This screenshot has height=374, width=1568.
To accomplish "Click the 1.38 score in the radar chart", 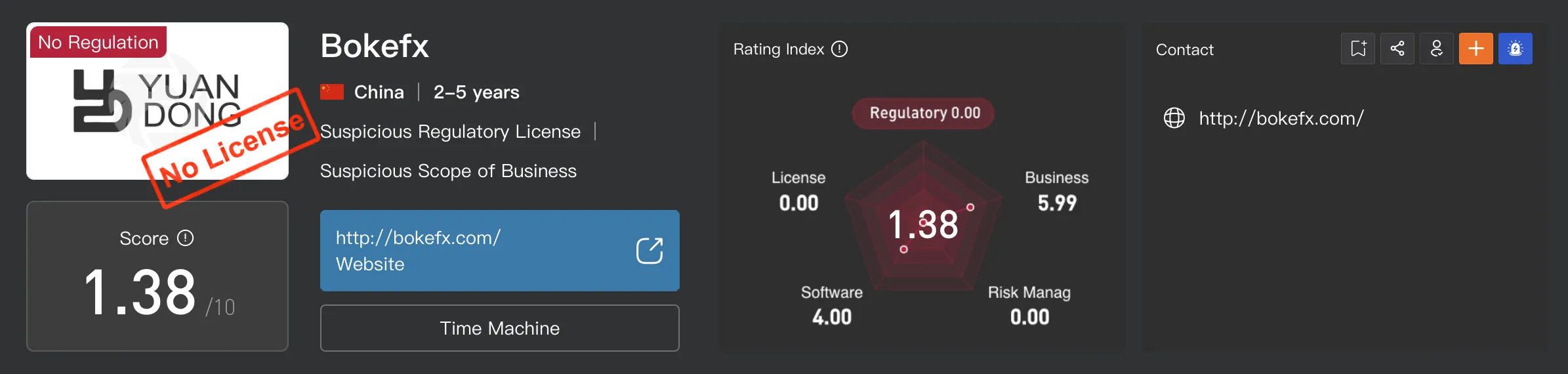I will pyautogui.click(x=923, y=224).
